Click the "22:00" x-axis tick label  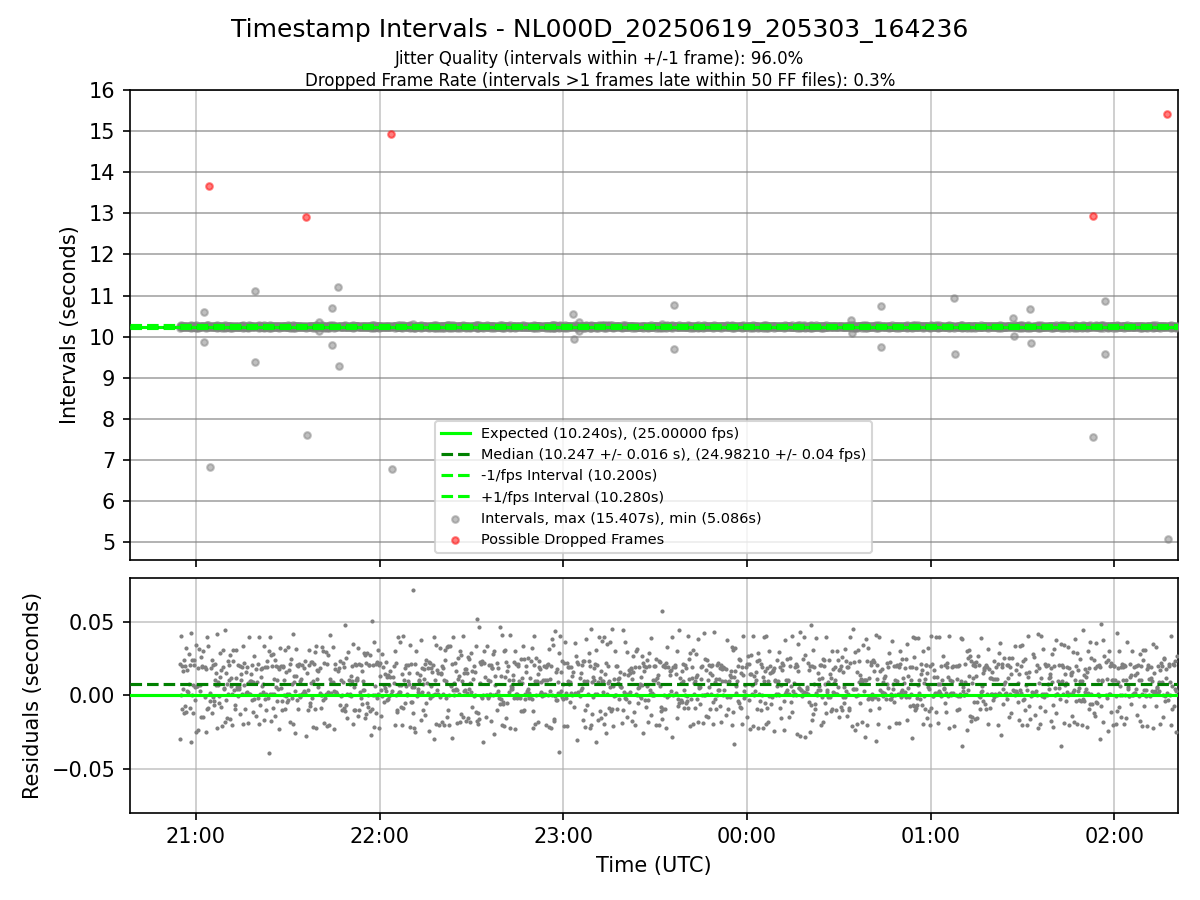pyautogui.click(x=379, y=835)
